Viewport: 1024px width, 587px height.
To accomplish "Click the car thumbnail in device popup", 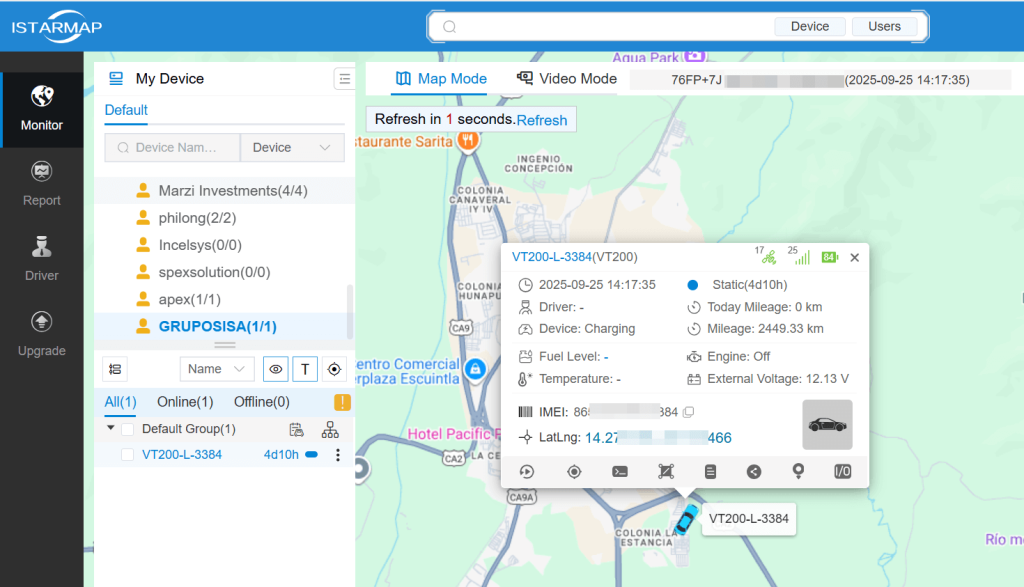I will pos(828,425).
